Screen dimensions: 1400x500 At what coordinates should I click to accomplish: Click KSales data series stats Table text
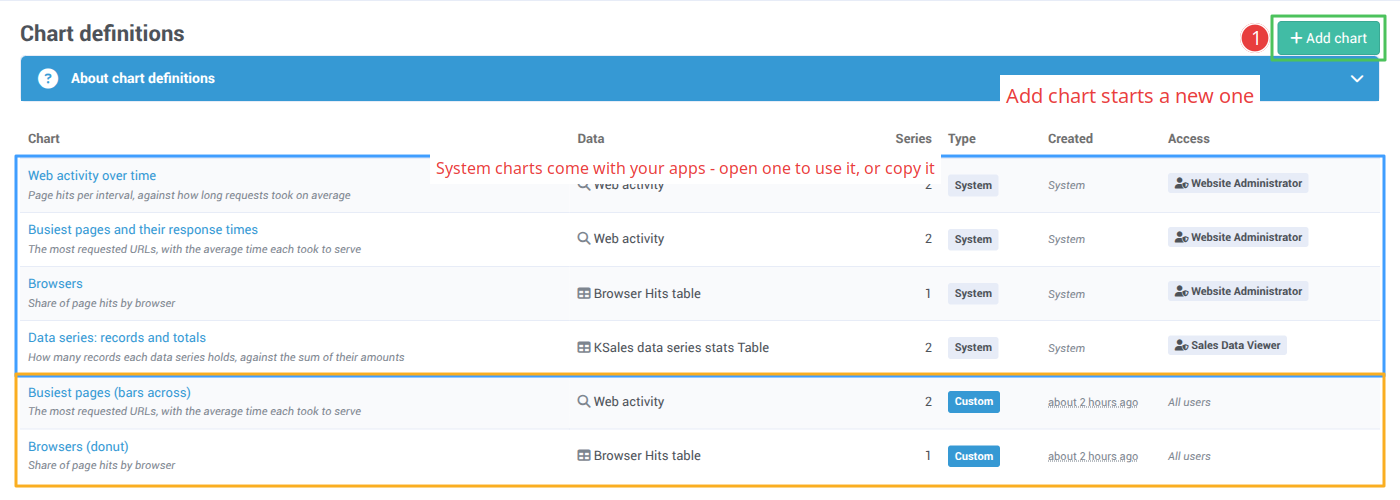[x=681, y=347]
